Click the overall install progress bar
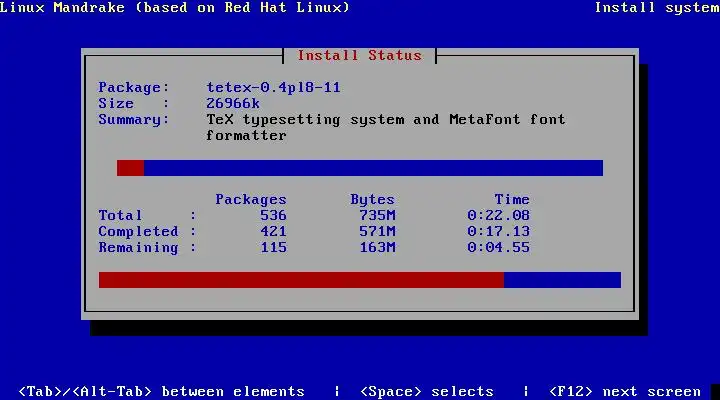Image resolution: width=720 pixels, height=400 pixels. tap(360, 280)
